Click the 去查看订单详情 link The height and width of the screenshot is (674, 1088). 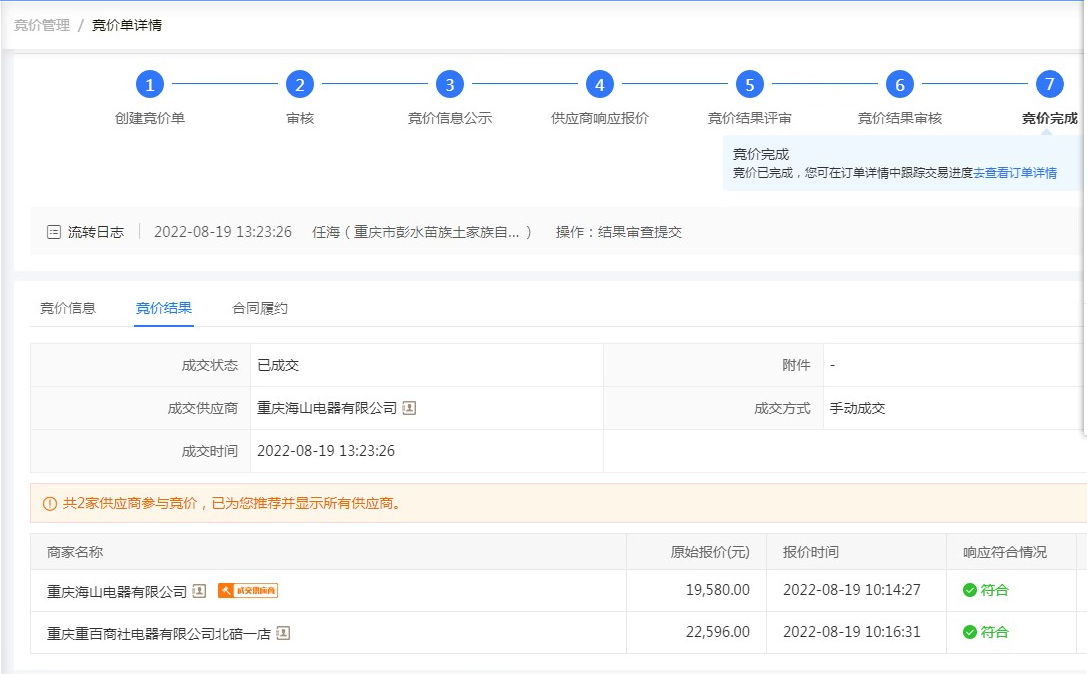click(x=1015, y=173)
